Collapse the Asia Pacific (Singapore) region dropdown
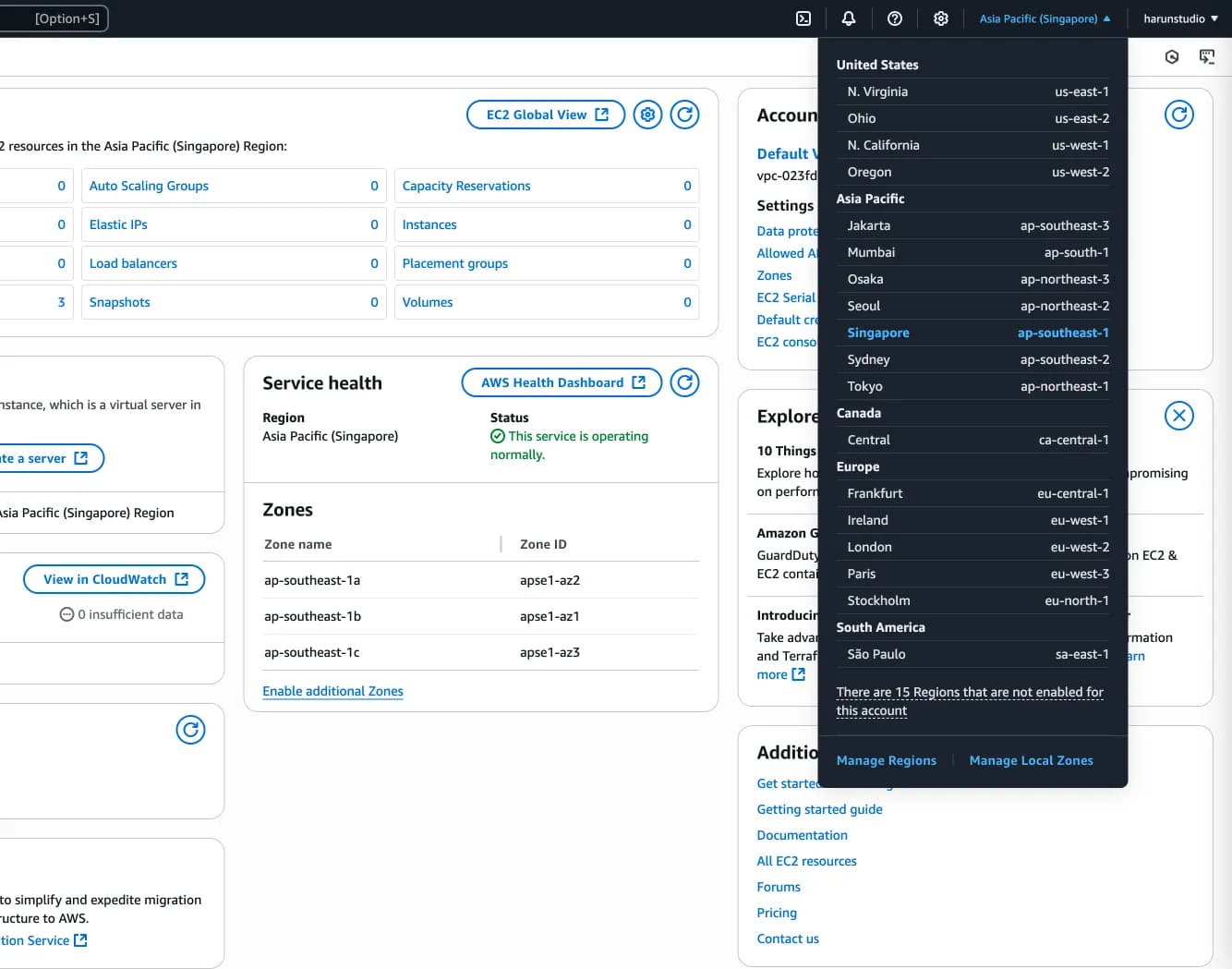Viewport: 1232px width, 969px height. point(1045,18)
